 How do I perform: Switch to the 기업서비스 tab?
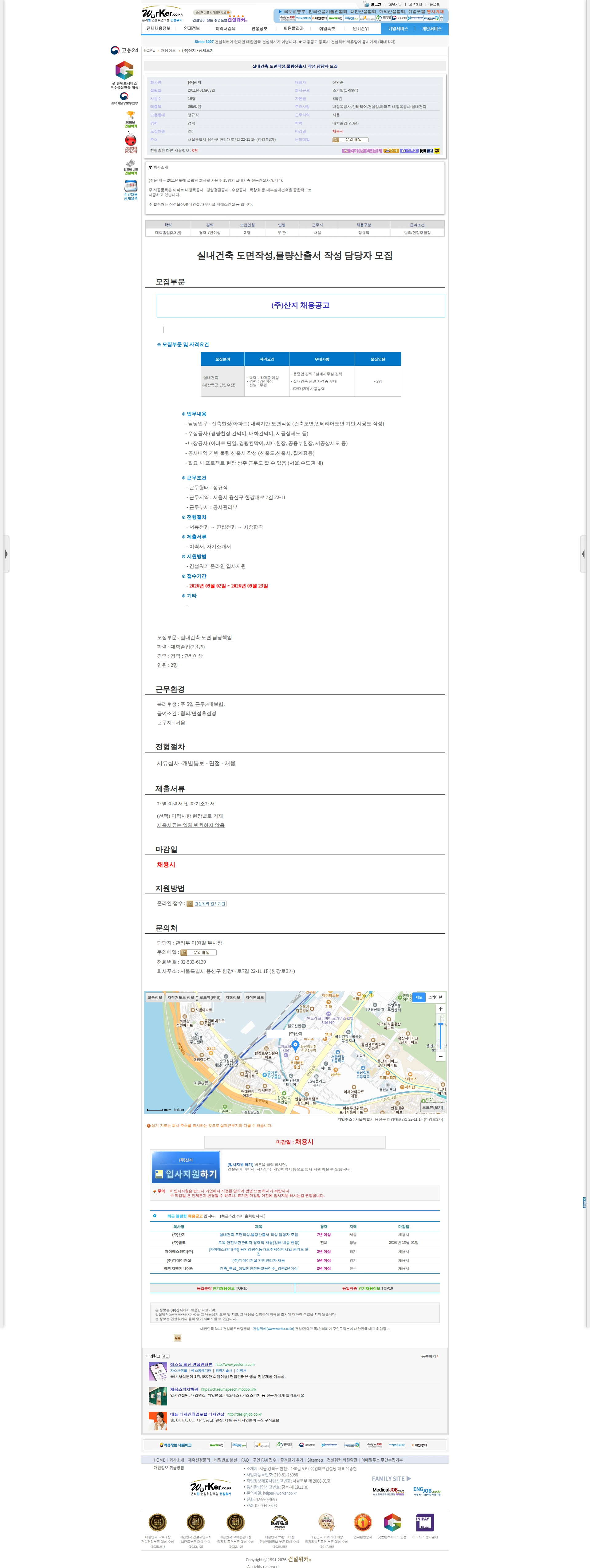398,29
